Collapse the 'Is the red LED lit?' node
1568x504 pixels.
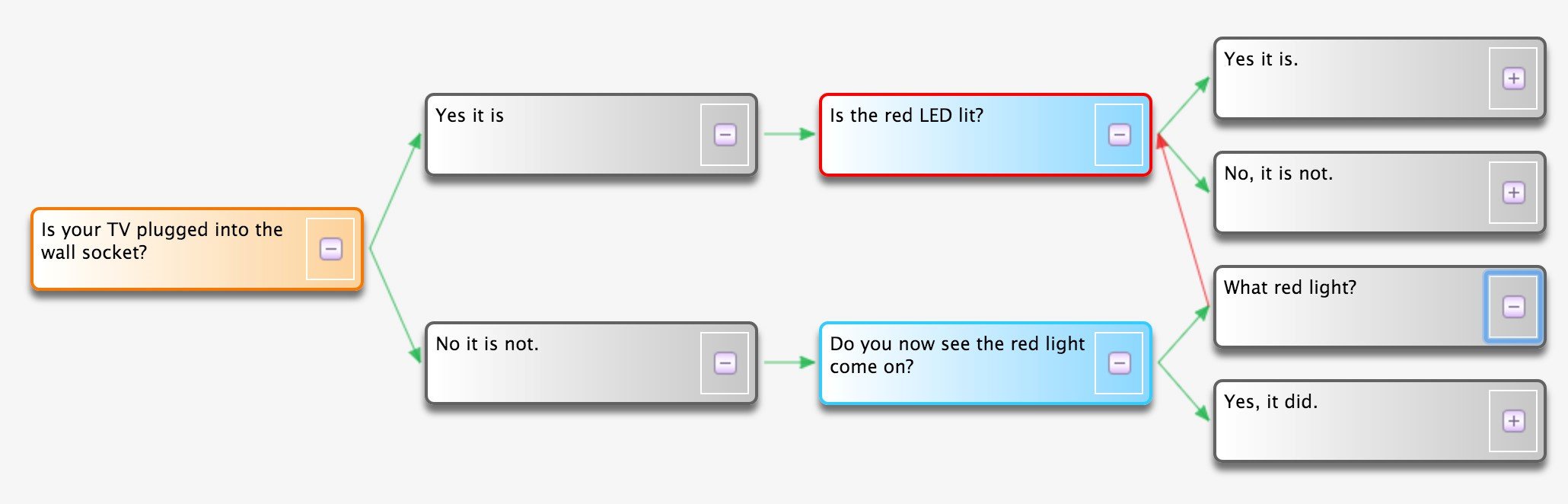1119,135
